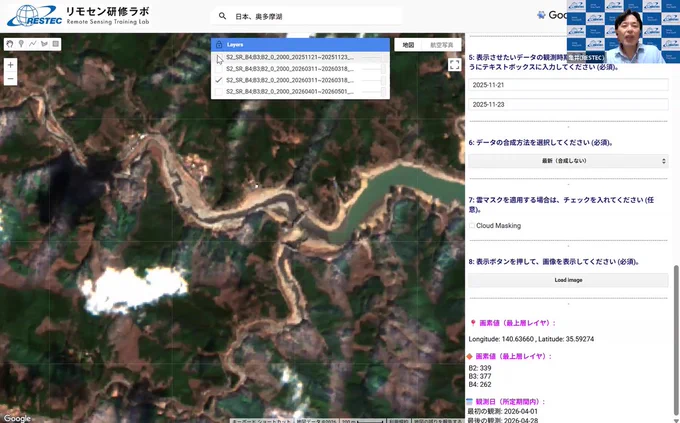The width and height of the screenshot is (680, 423).
Task: Select the hand pan tool
Action: [10, 44]
